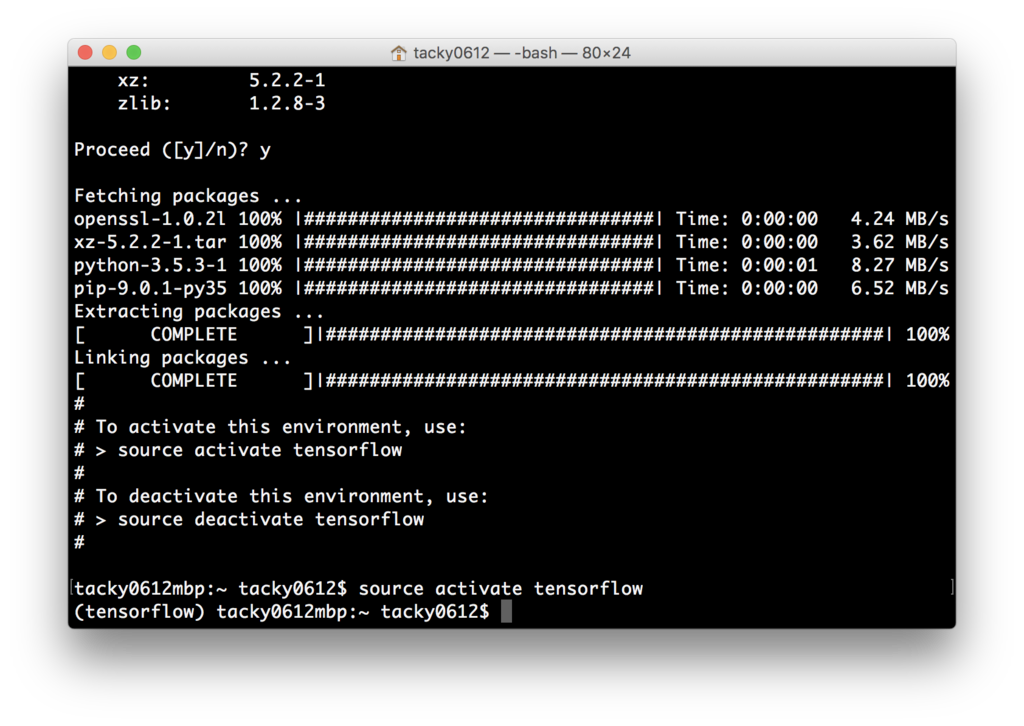This screenshot has height=726, width=1024.
Task: Click the progress bar under Extracting packages
Action: [605, 334]
